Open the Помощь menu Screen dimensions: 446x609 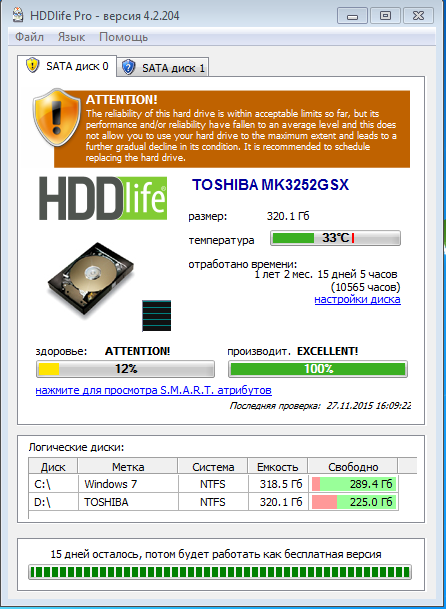[x=124, y=37]
